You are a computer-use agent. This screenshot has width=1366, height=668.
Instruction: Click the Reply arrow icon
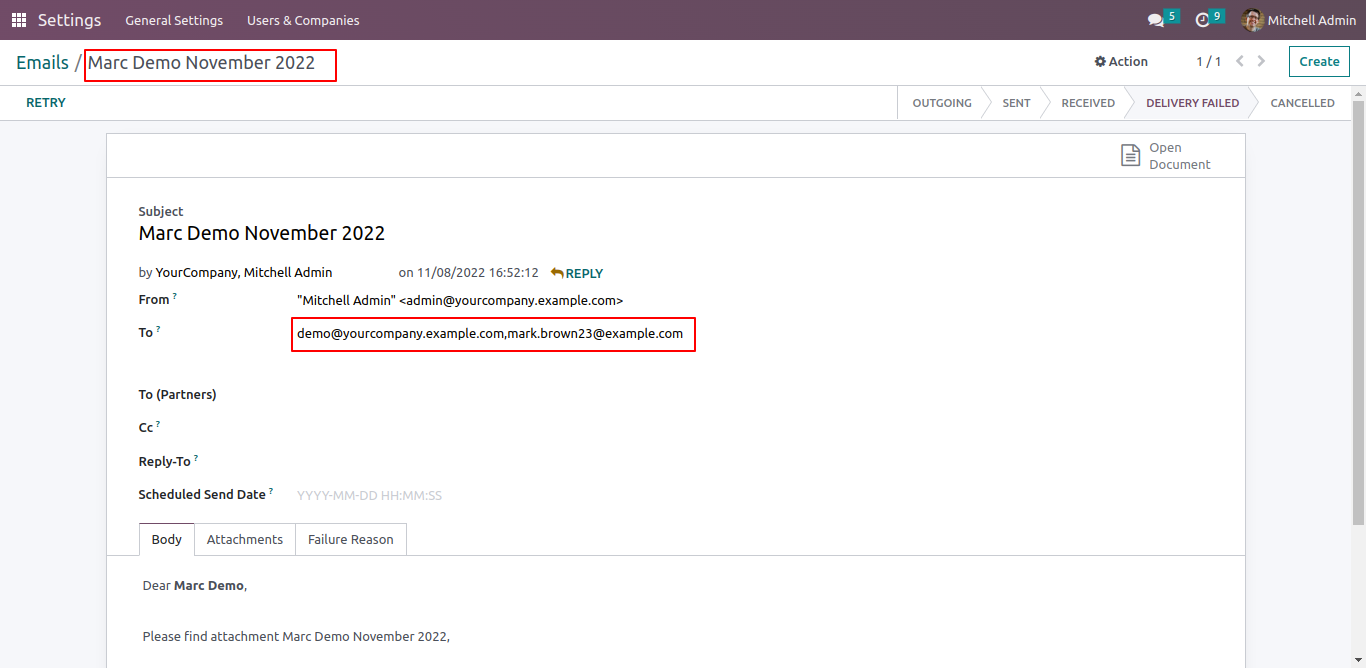[x=557, y=272]
